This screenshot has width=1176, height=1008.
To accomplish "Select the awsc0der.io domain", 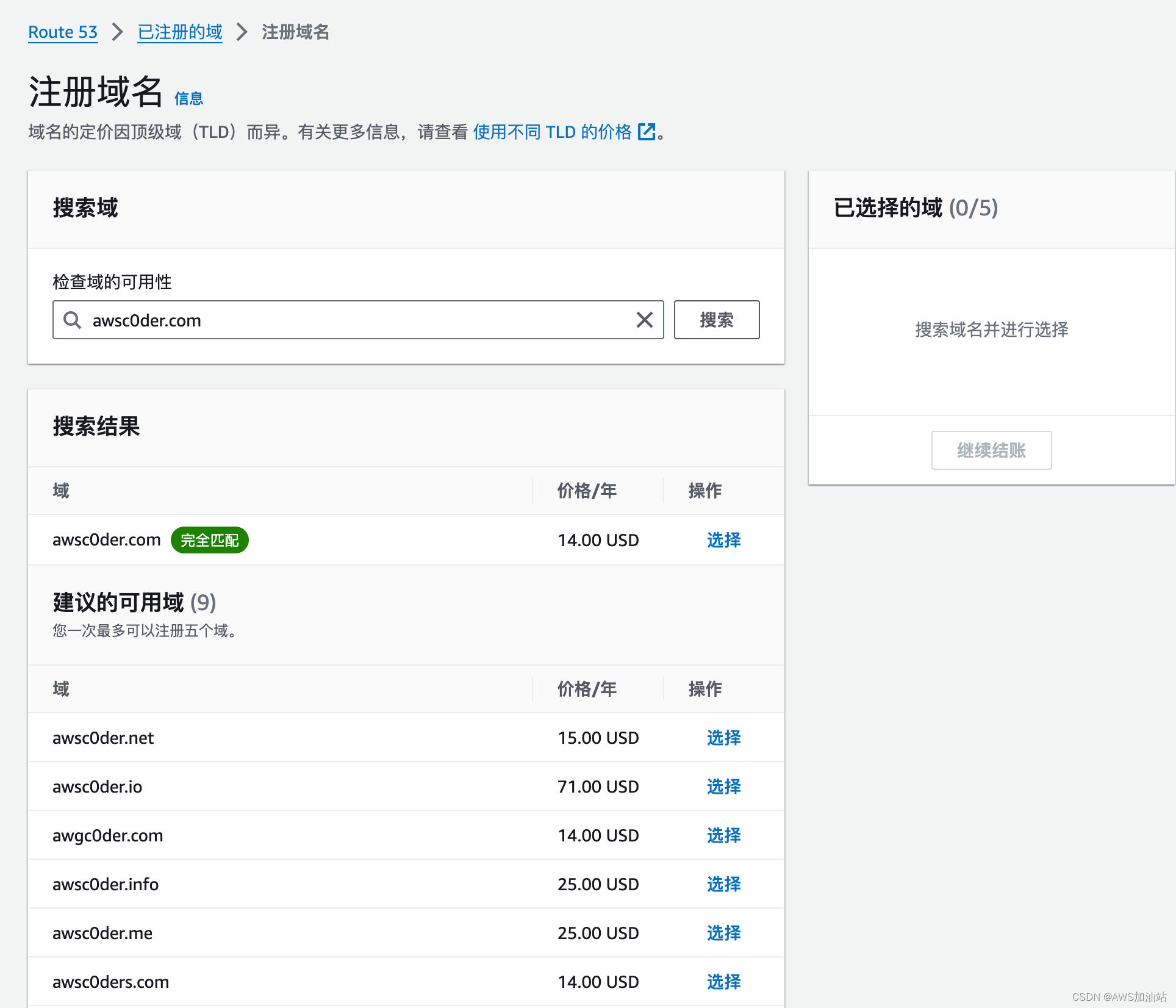I will coord(723,787).
